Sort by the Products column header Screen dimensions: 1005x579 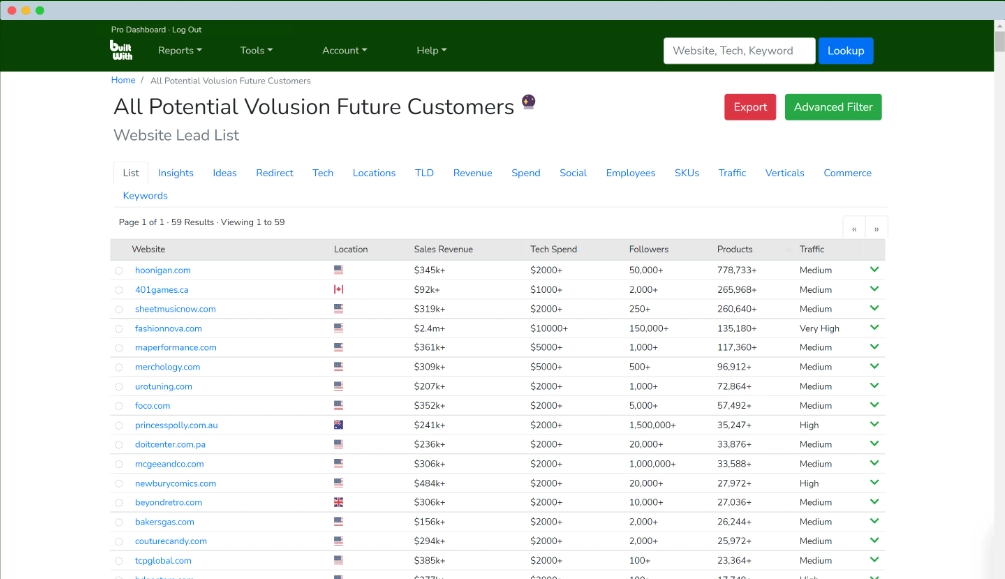(735, 249)
